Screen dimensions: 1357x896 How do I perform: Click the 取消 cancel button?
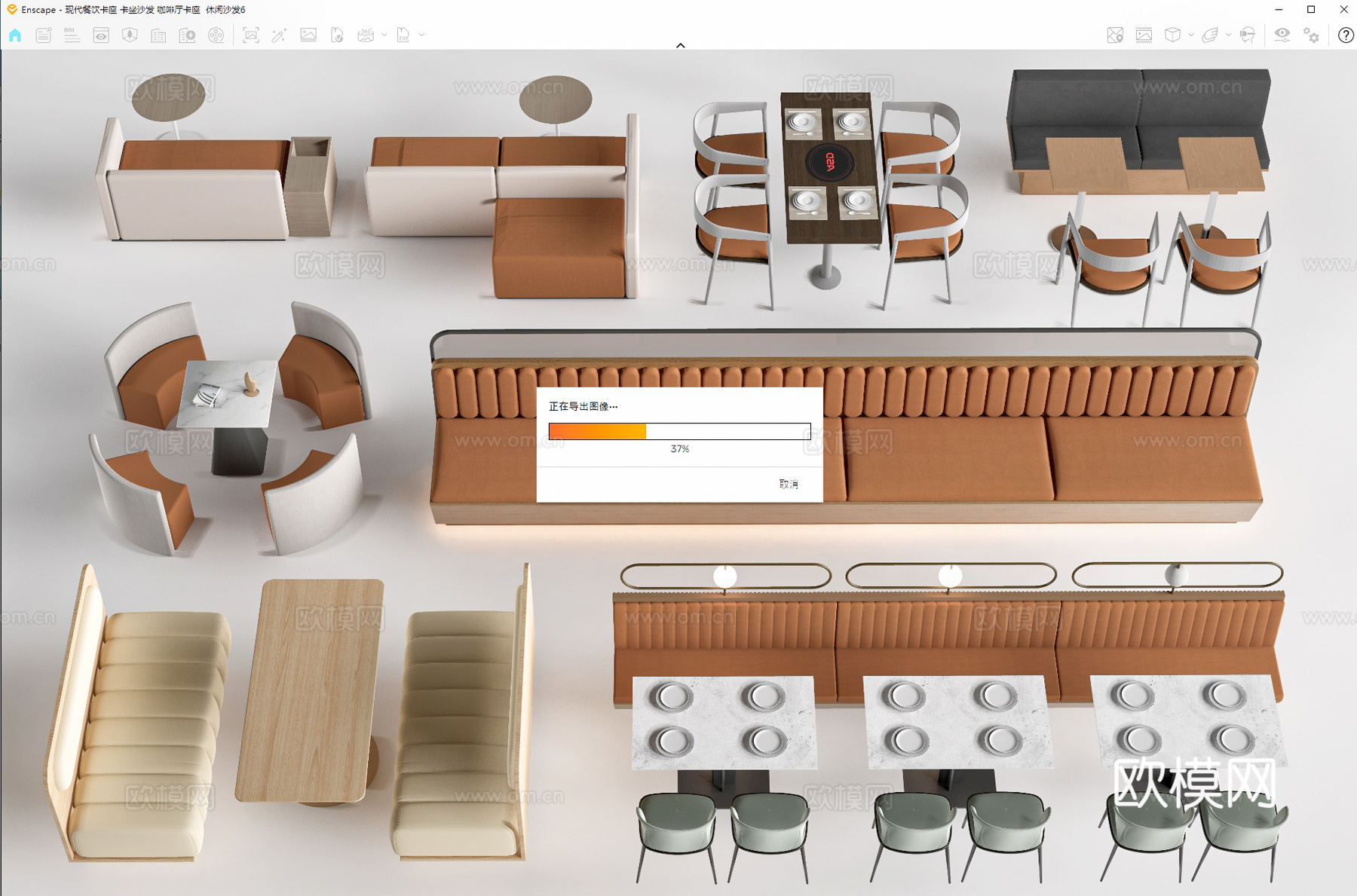click(789, 484)
